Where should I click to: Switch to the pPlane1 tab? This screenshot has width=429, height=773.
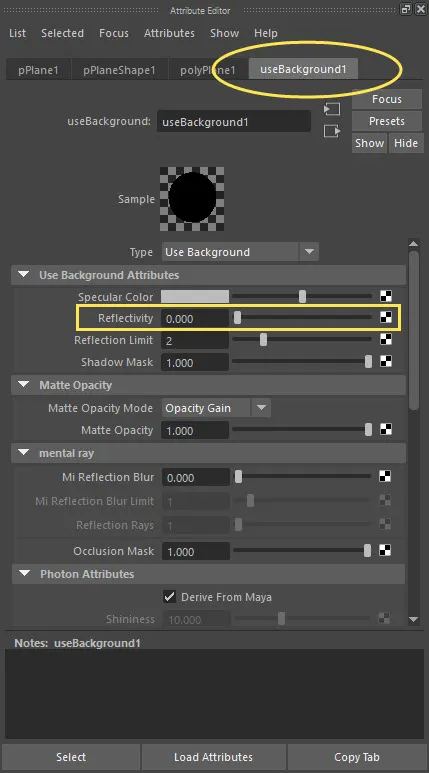(38, 70)
